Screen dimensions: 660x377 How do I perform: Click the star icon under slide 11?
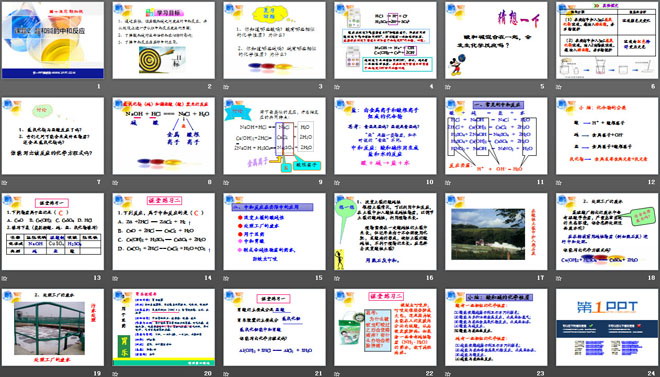tap(447, 183)
